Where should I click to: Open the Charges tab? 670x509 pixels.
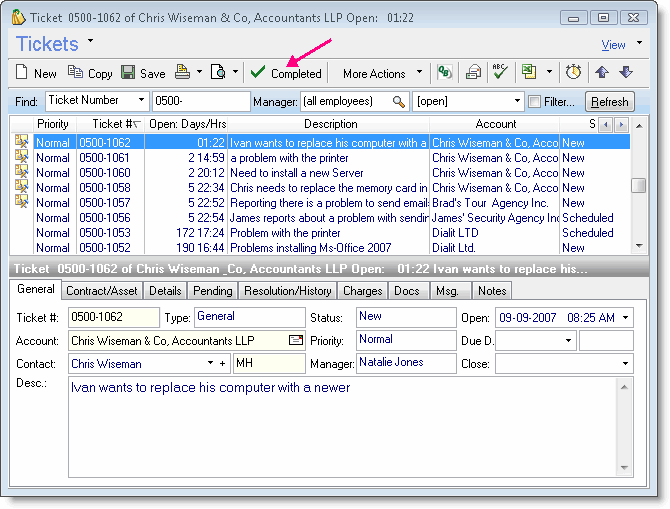point(362,291)
